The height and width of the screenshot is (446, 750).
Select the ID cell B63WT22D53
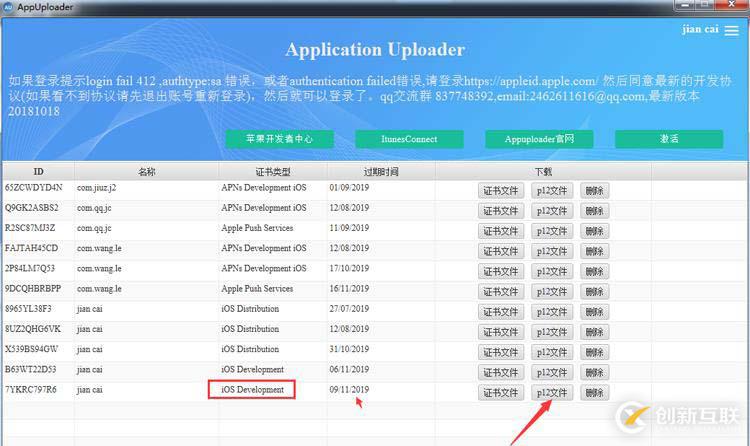(31, 369)
